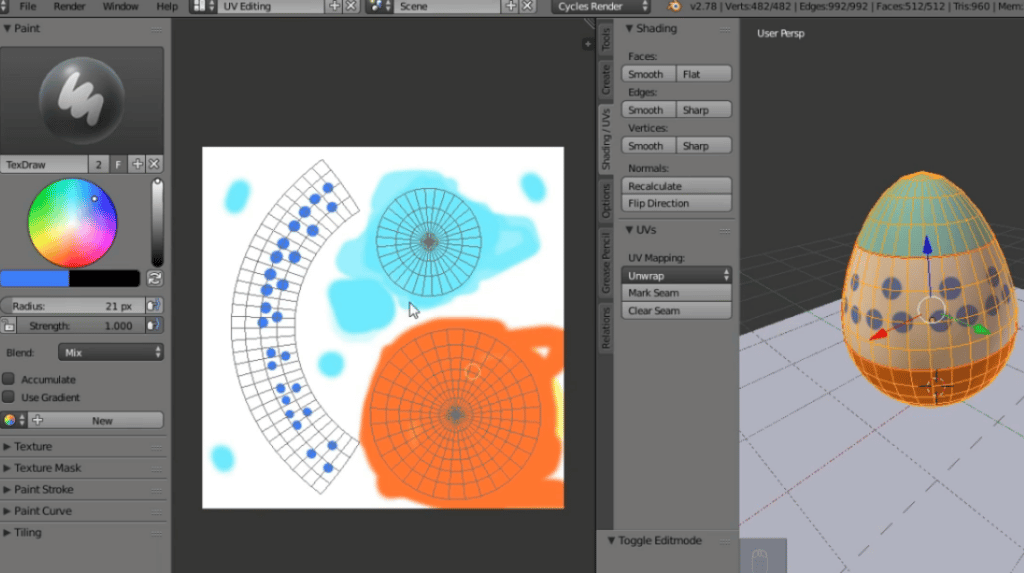Click the add new brush plus icon
This screenshot has height=573, width=1024.
[x=137, y=164]
